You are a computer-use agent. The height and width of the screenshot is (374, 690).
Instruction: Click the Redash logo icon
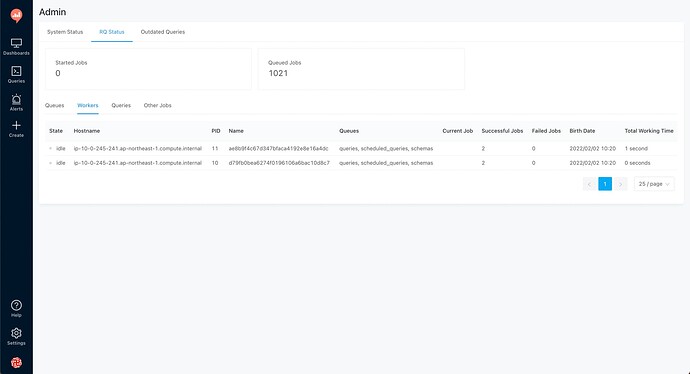16,15
